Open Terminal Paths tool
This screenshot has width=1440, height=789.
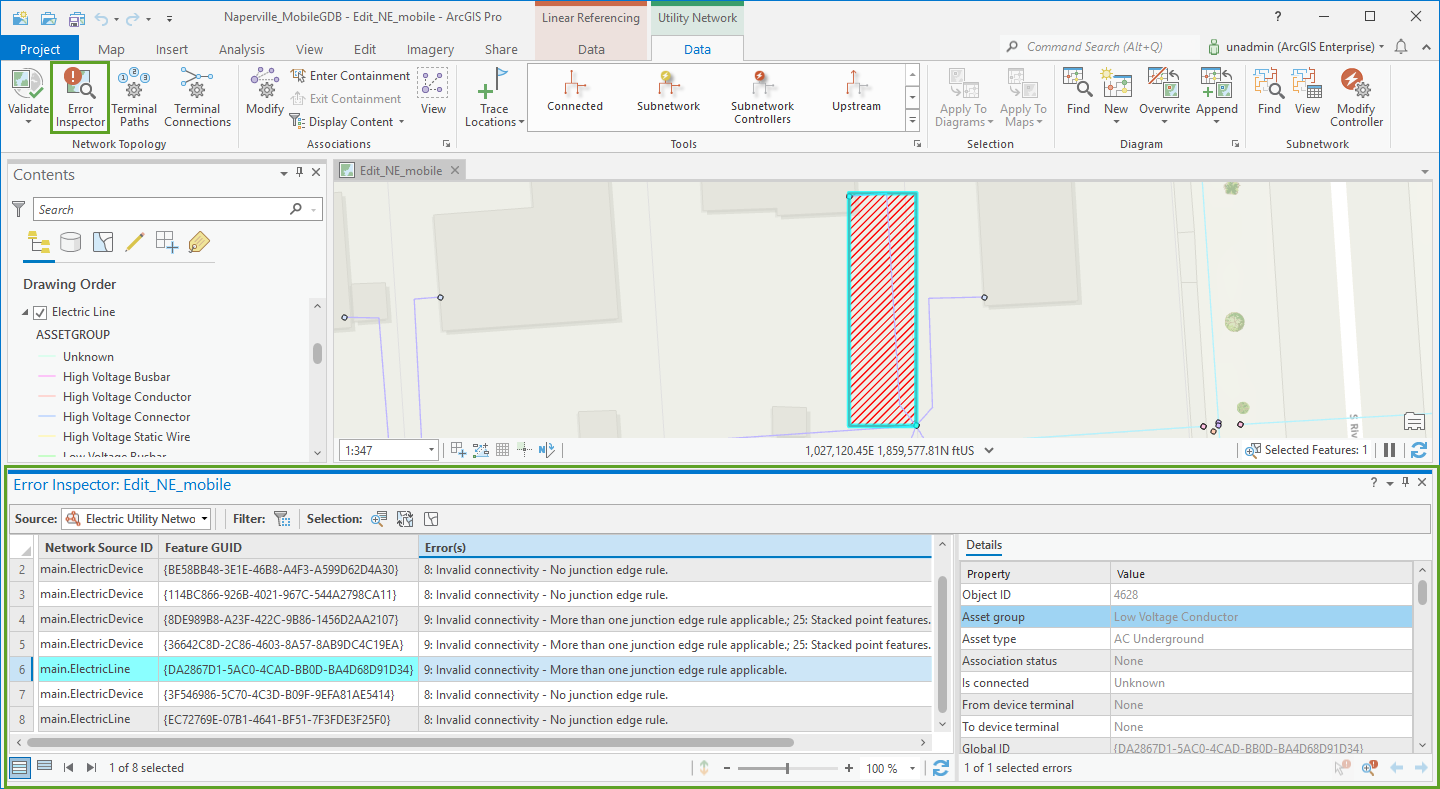(x=134, y=97)
